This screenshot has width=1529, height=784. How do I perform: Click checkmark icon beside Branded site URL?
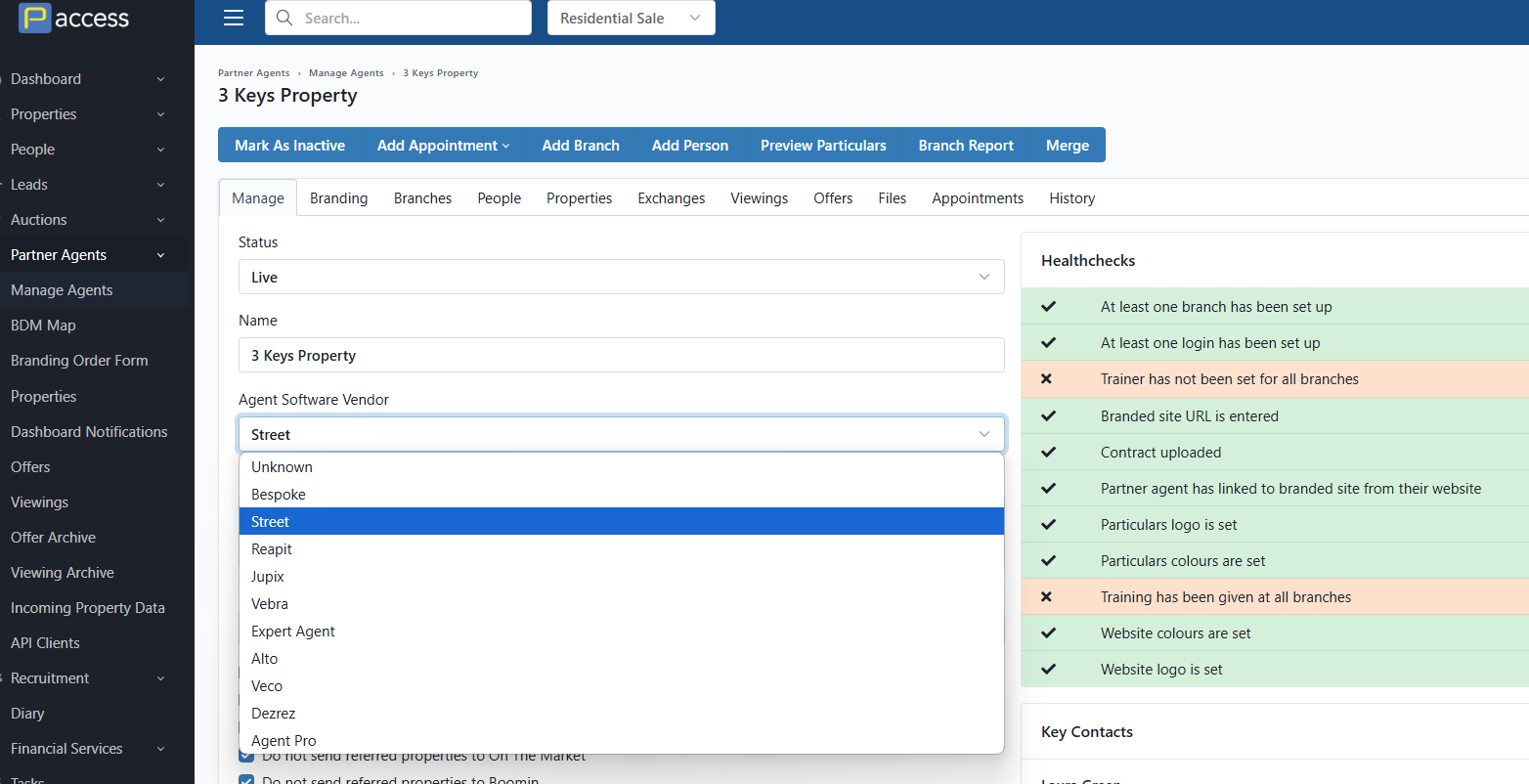[x=1048, y=415]
